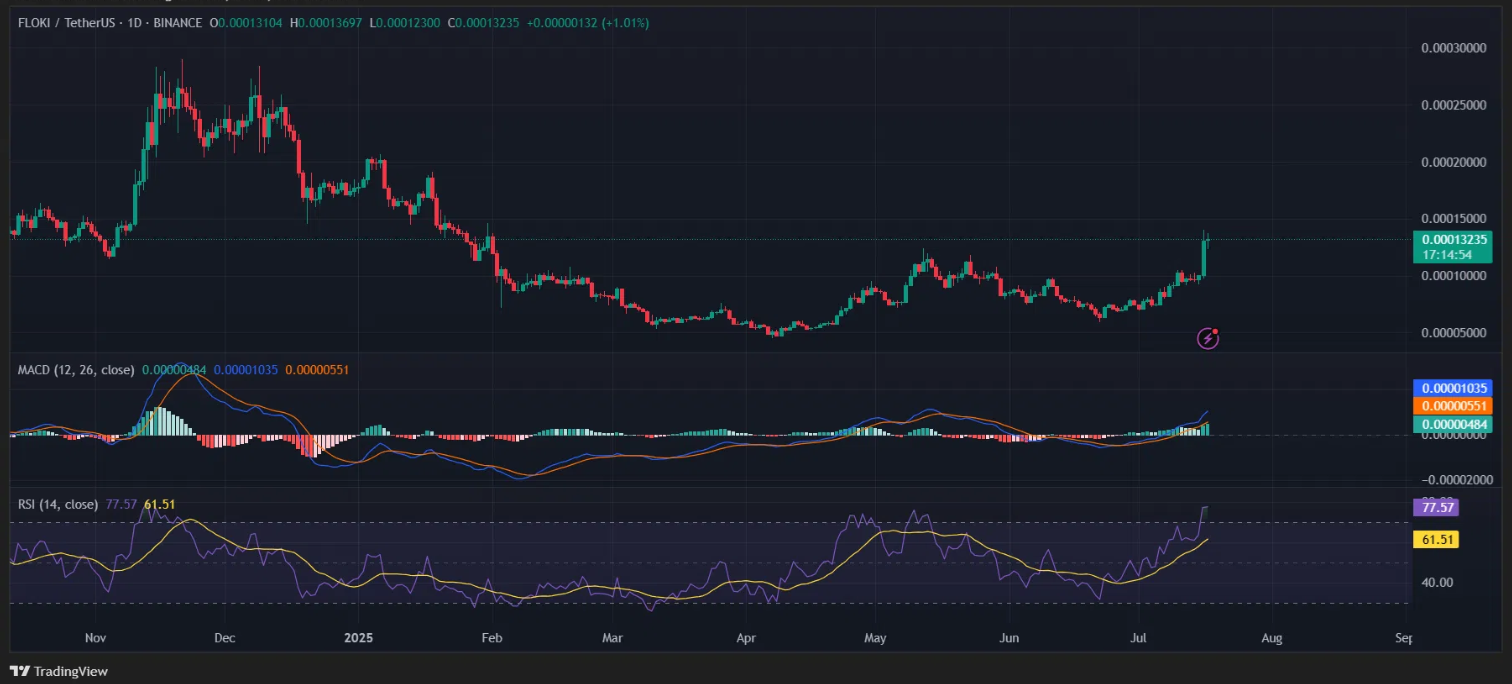Click the Aug label on the time axis
This screenshot has height=684, width=1512.
pos(1271,637)
